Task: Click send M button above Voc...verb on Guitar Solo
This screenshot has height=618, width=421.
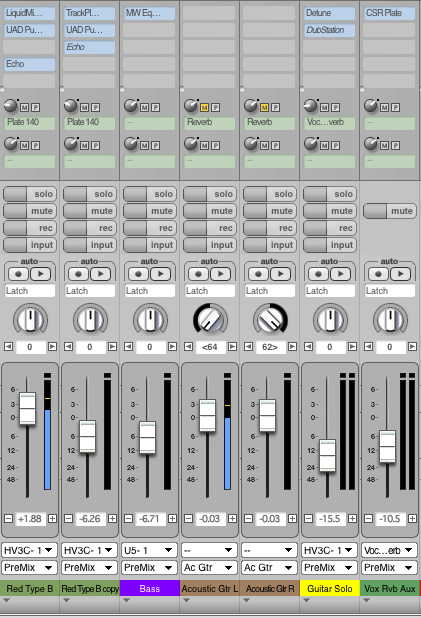Action: (324, 107)
